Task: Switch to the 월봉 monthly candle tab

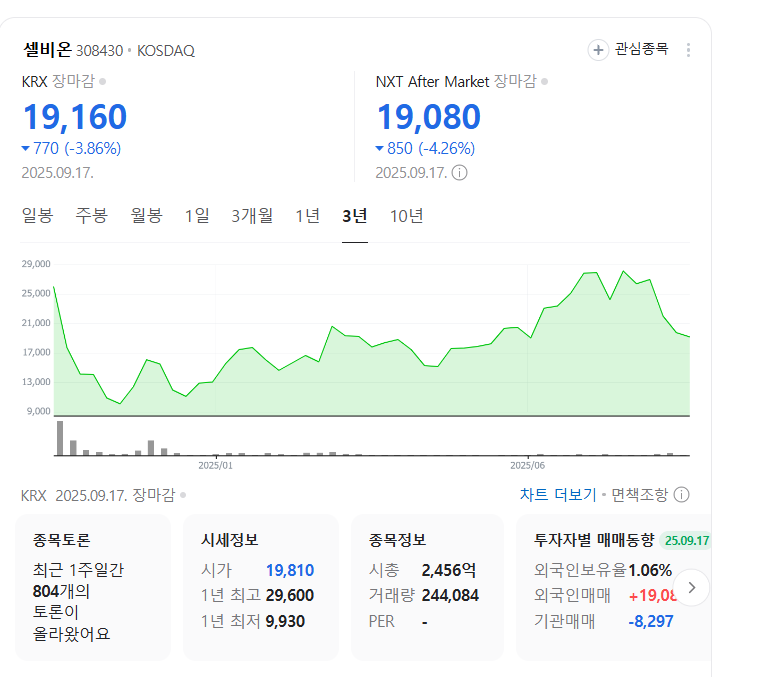Action: pyautogui.click(x=146, y=216)
